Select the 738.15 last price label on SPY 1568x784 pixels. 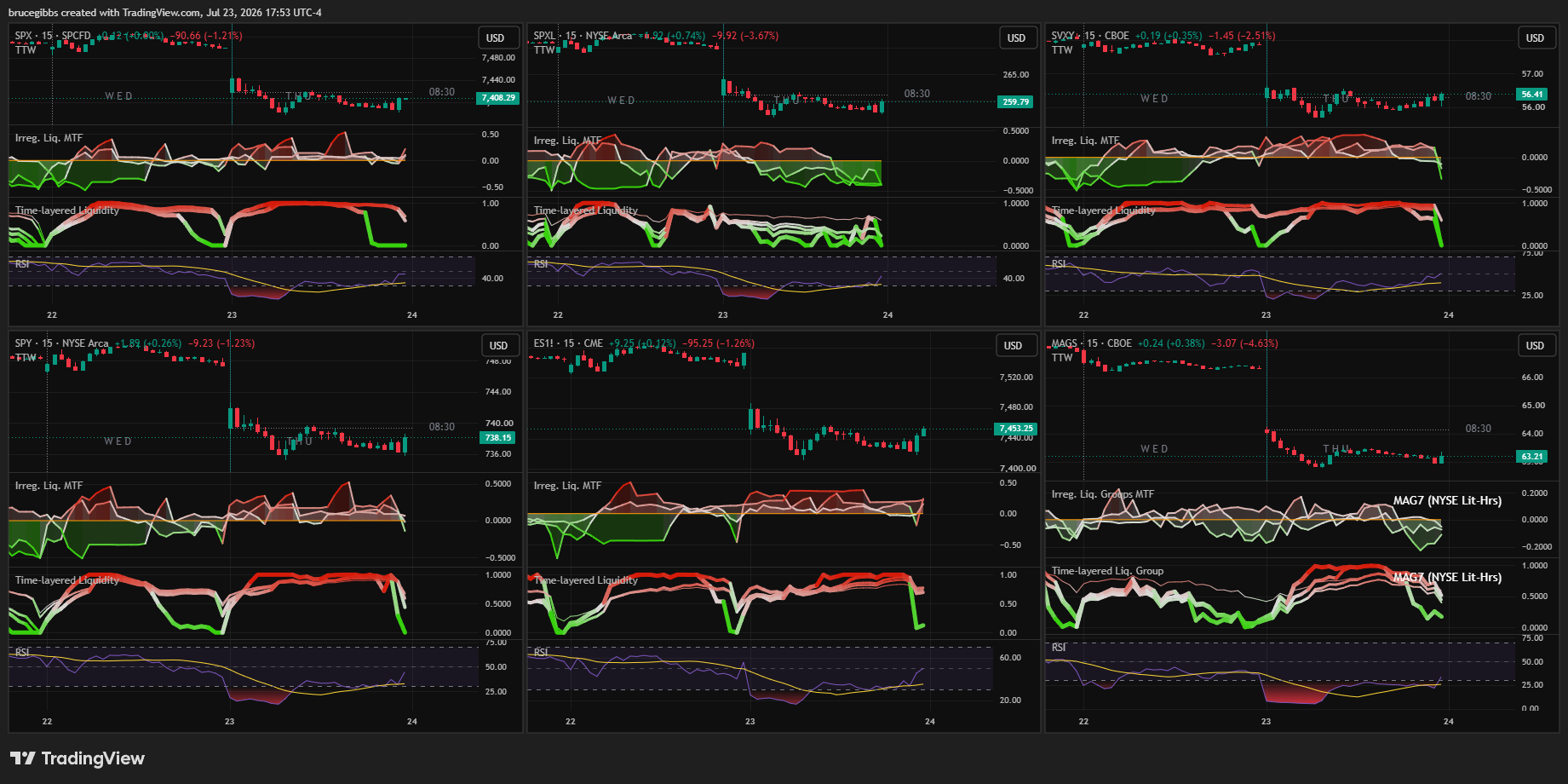pyautogui.click(x=497, y=438)
